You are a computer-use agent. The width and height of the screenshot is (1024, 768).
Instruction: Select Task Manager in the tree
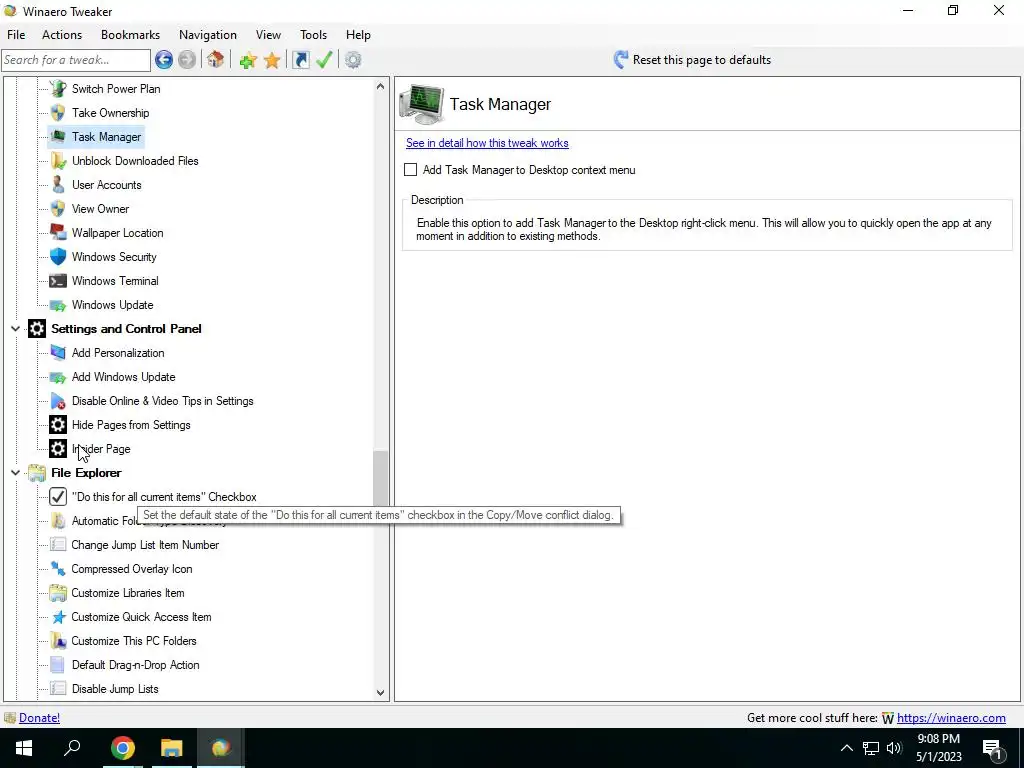106,137
